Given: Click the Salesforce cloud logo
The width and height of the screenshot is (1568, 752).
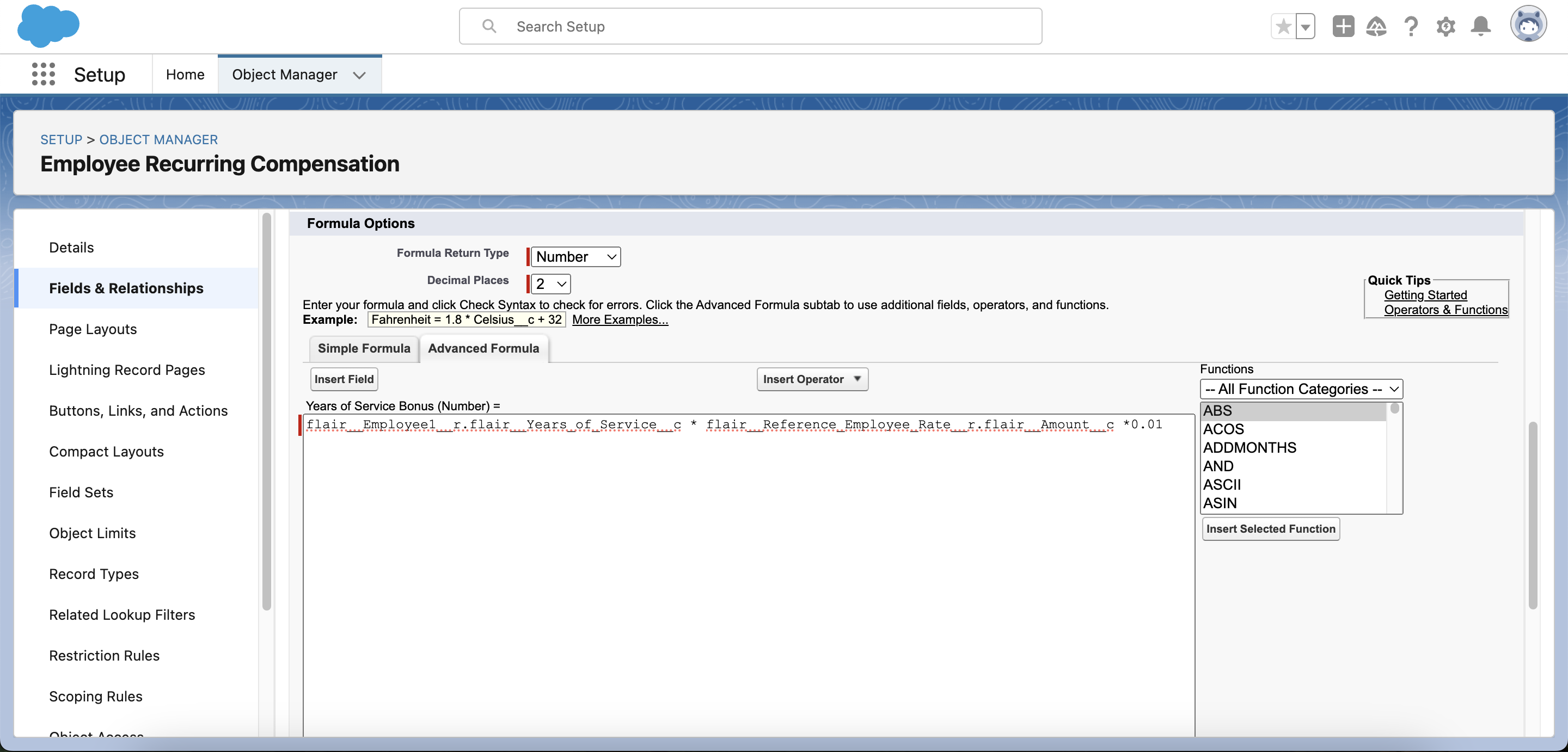Looking at the screenshot, I should pos(48,26).
